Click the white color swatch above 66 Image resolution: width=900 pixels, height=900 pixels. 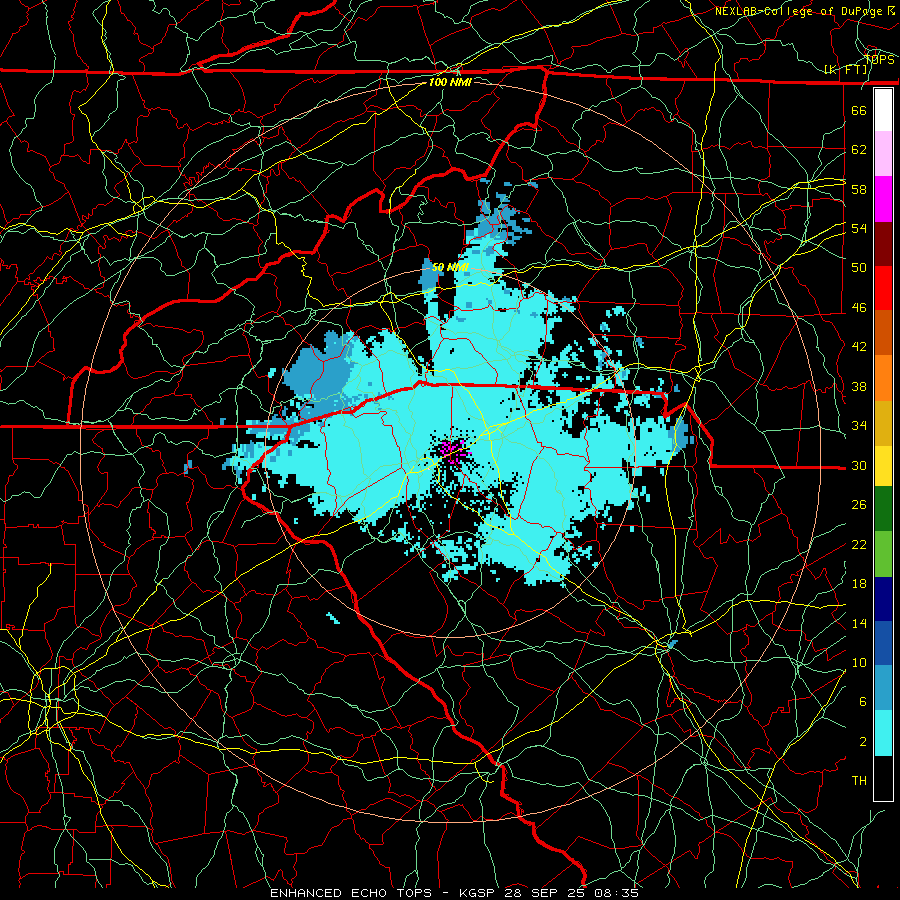pos(883,110)
